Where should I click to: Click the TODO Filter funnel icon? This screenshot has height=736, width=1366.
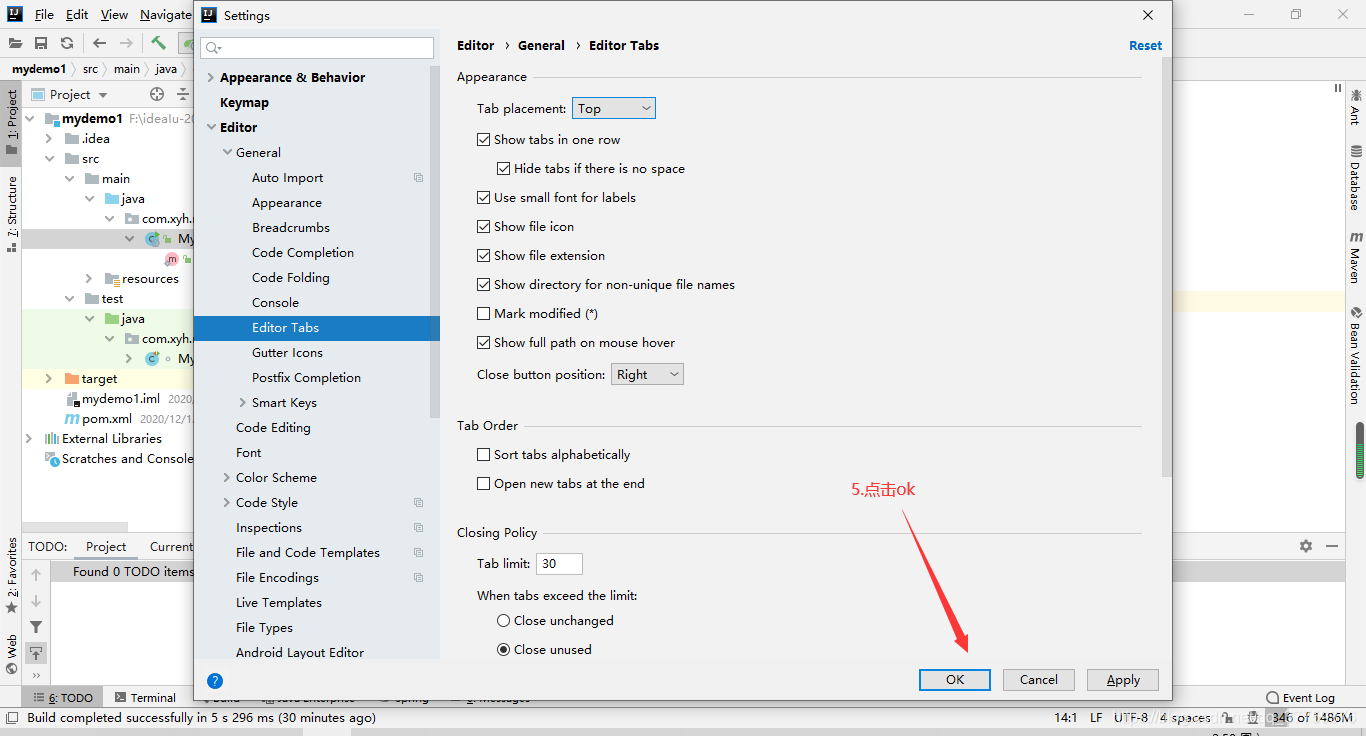[36, 627]
